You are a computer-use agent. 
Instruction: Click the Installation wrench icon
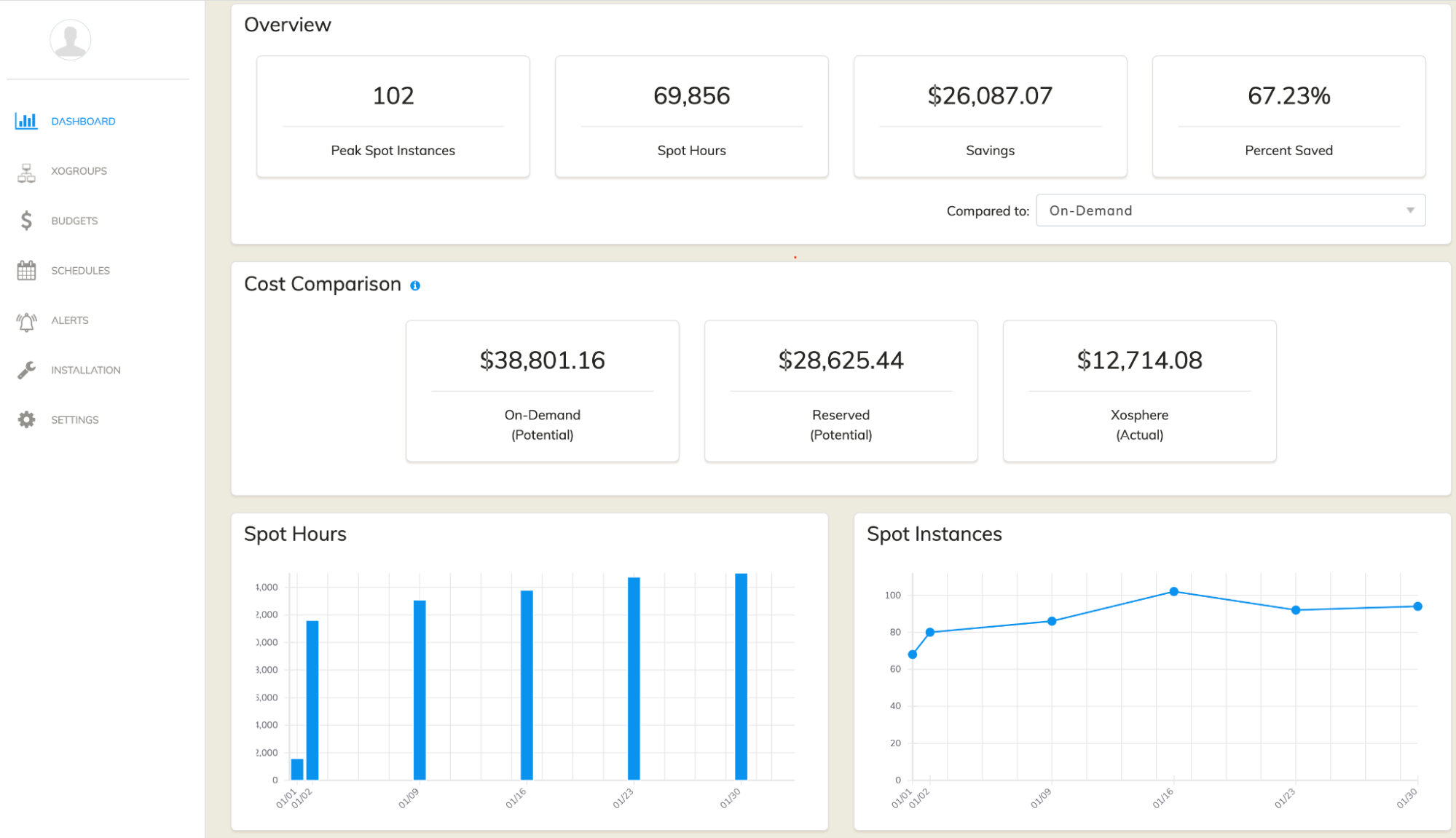point(26,370)
